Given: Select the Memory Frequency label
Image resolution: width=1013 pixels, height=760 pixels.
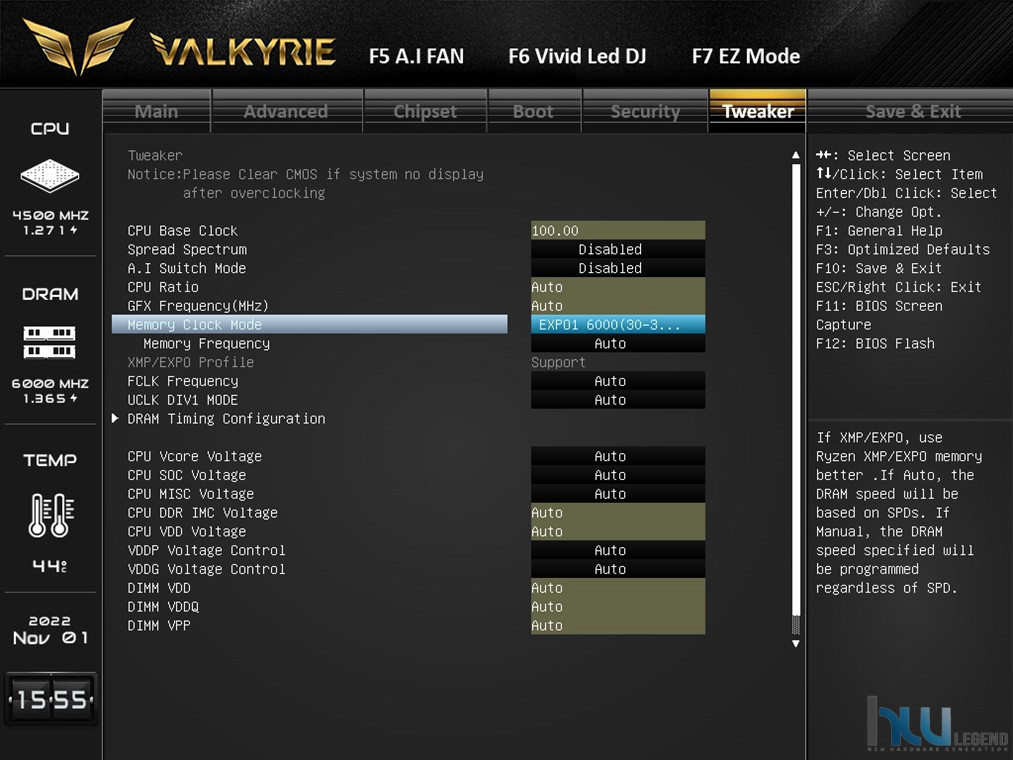Looking at the screenshot, I should [207, 343].
